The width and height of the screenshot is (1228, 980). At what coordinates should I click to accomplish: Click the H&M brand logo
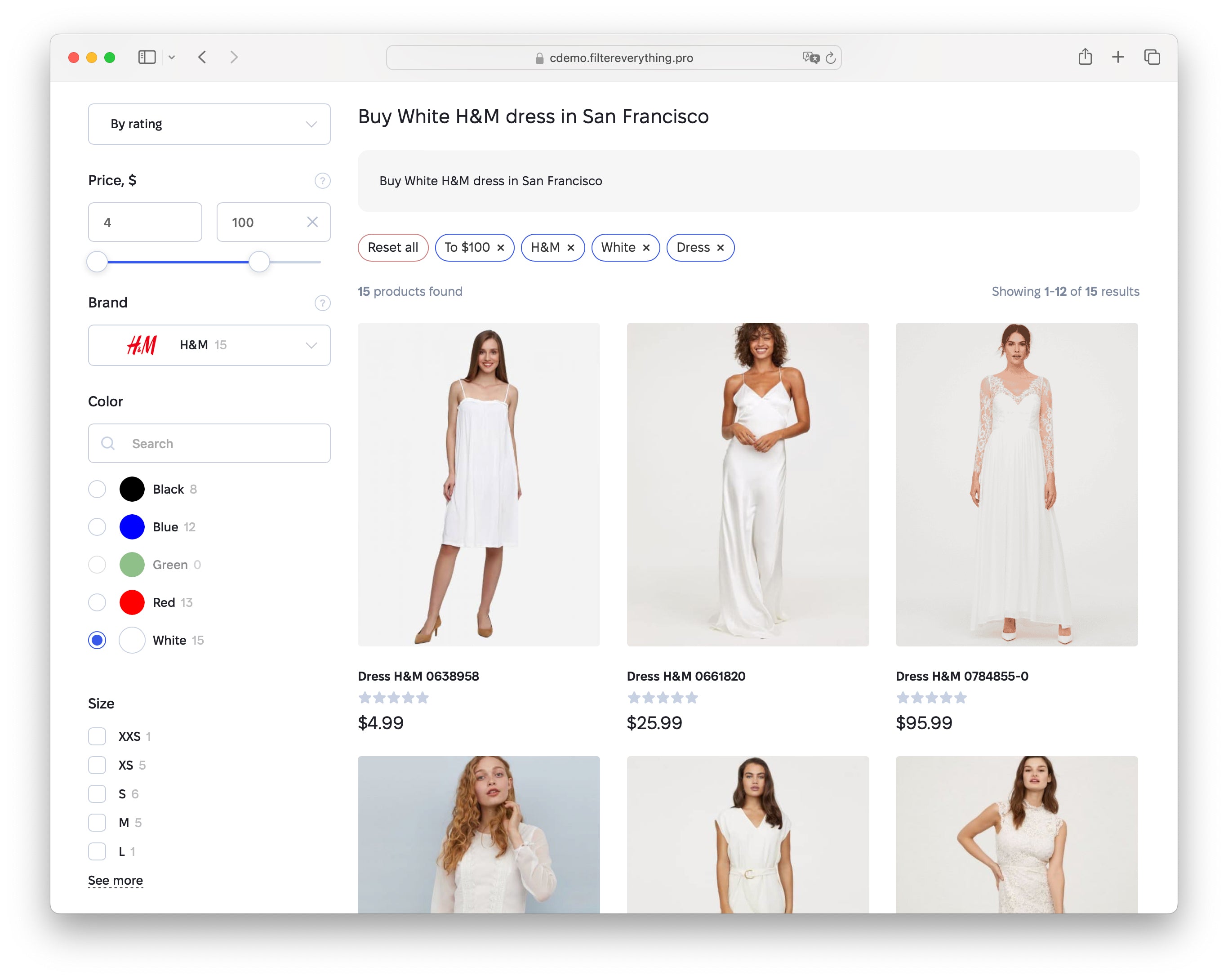(141, 345)
